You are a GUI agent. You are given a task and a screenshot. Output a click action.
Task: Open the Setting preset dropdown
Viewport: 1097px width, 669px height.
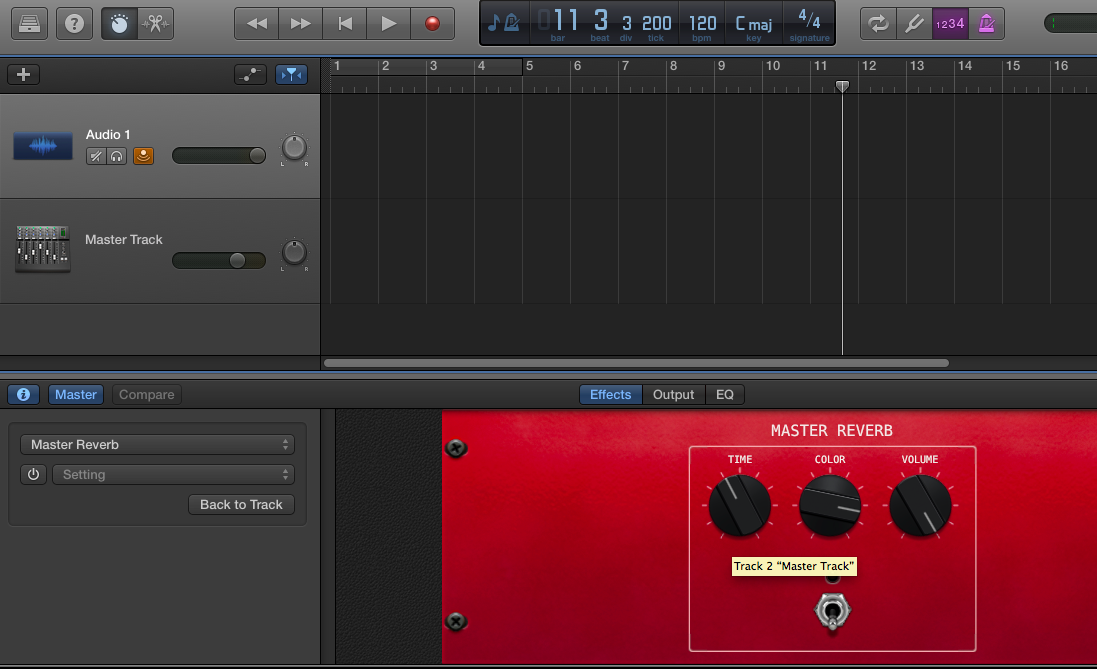(172, 474)
